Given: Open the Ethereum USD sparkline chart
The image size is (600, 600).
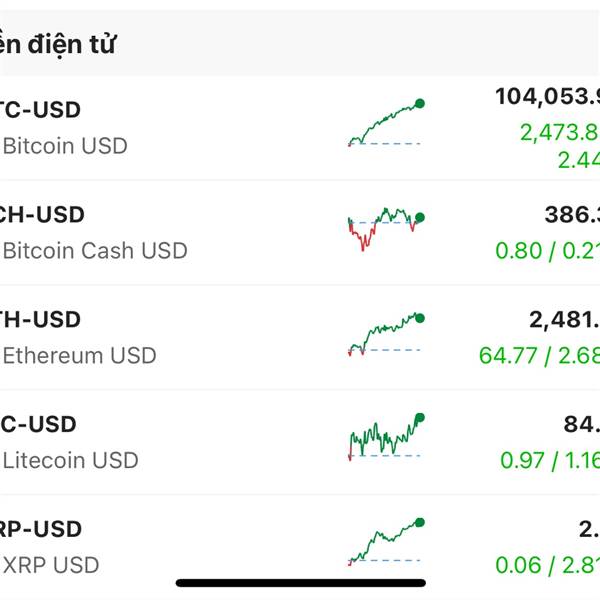Looking at the screenshot, I should pyautogui.click(x=386, y=334).
